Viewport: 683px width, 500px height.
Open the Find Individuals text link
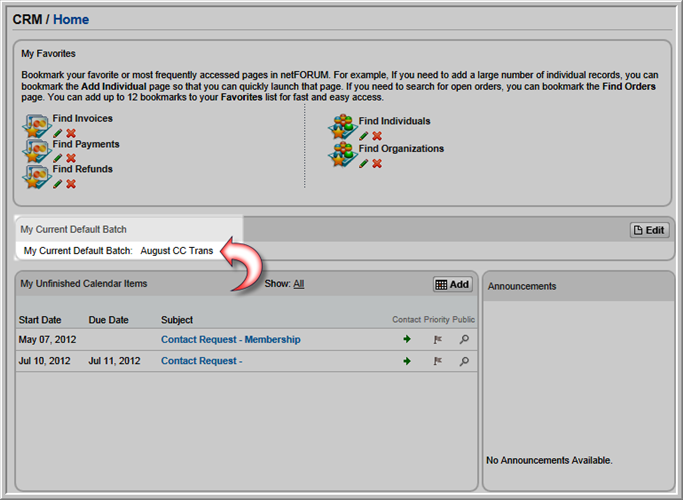pos(394,121)
